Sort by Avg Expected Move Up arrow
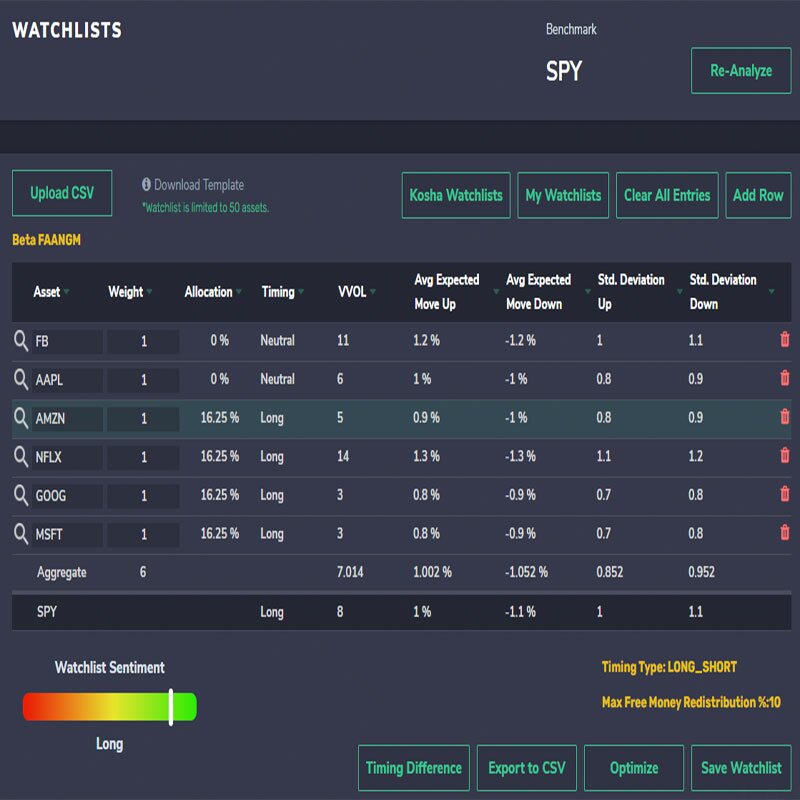Screen dimensions: 800x800 [496, 292]
